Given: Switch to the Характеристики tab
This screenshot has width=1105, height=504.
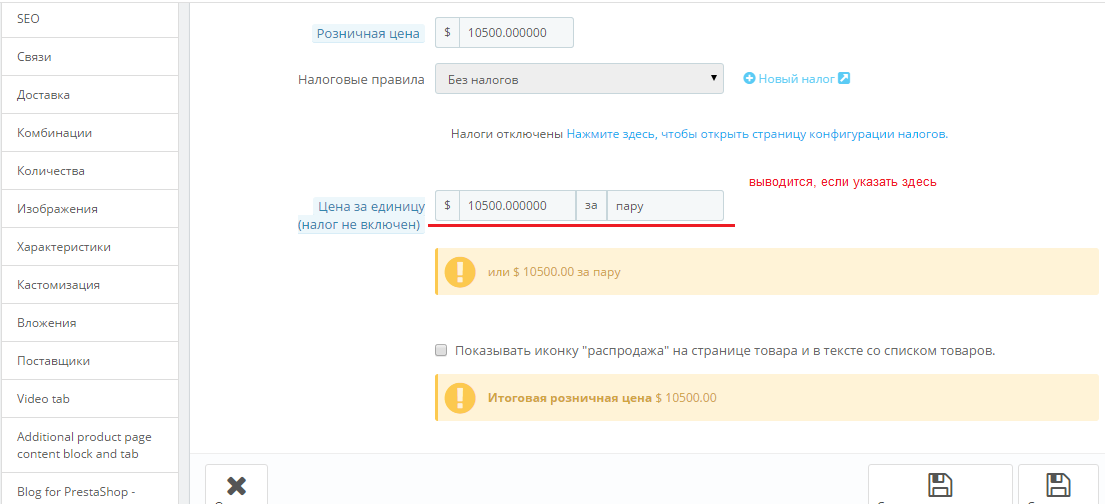Looking at the screenshot, I should (x=89, y=247).
